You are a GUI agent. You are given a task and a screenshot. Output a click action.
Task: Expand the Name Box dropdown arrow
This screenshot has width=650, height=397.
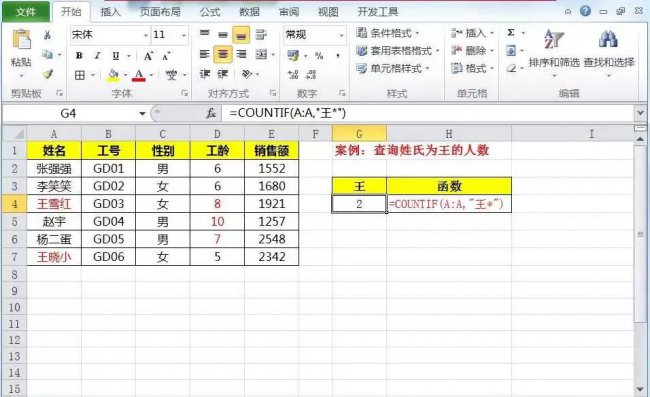tap(142, 114)
